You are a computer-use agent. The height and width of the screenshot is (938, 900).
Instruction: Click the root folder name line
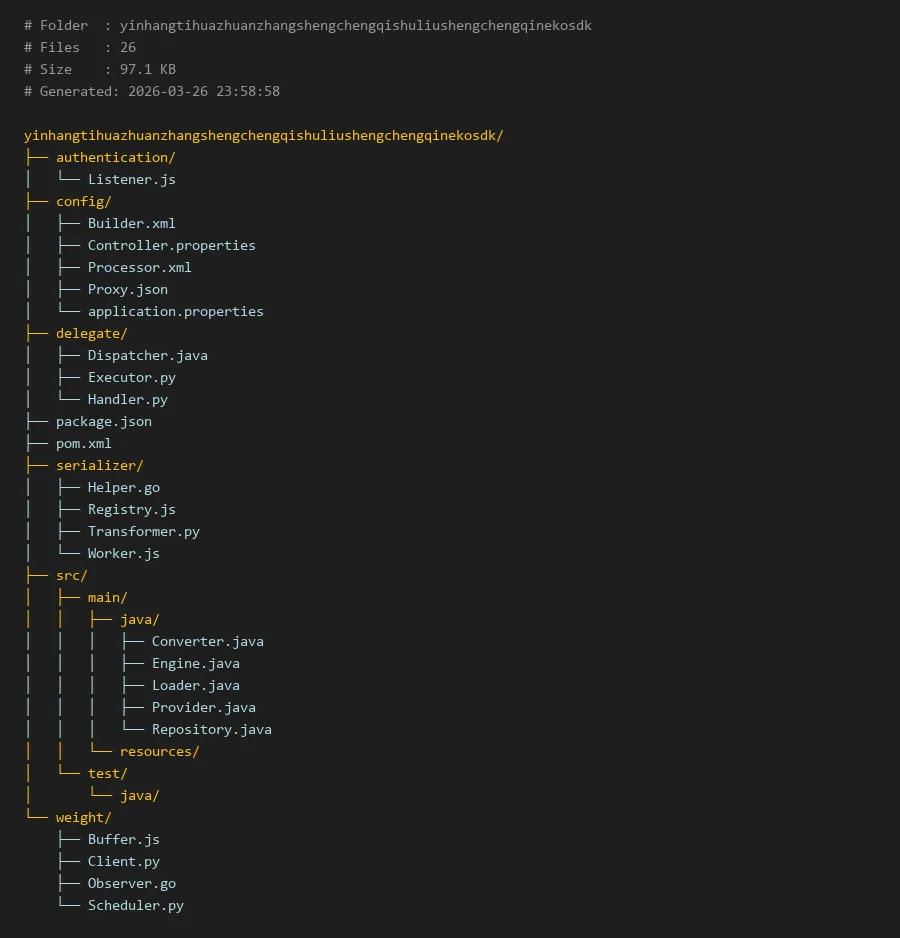coord(263,135)
